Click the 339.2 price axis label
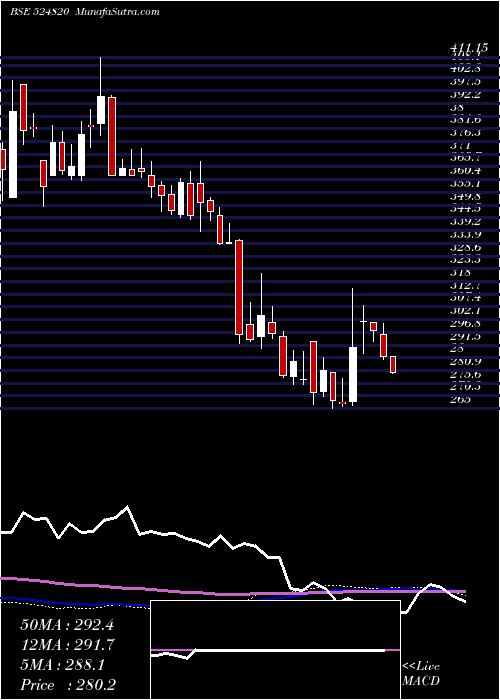The image size is (500, 700). click(466, 221)
